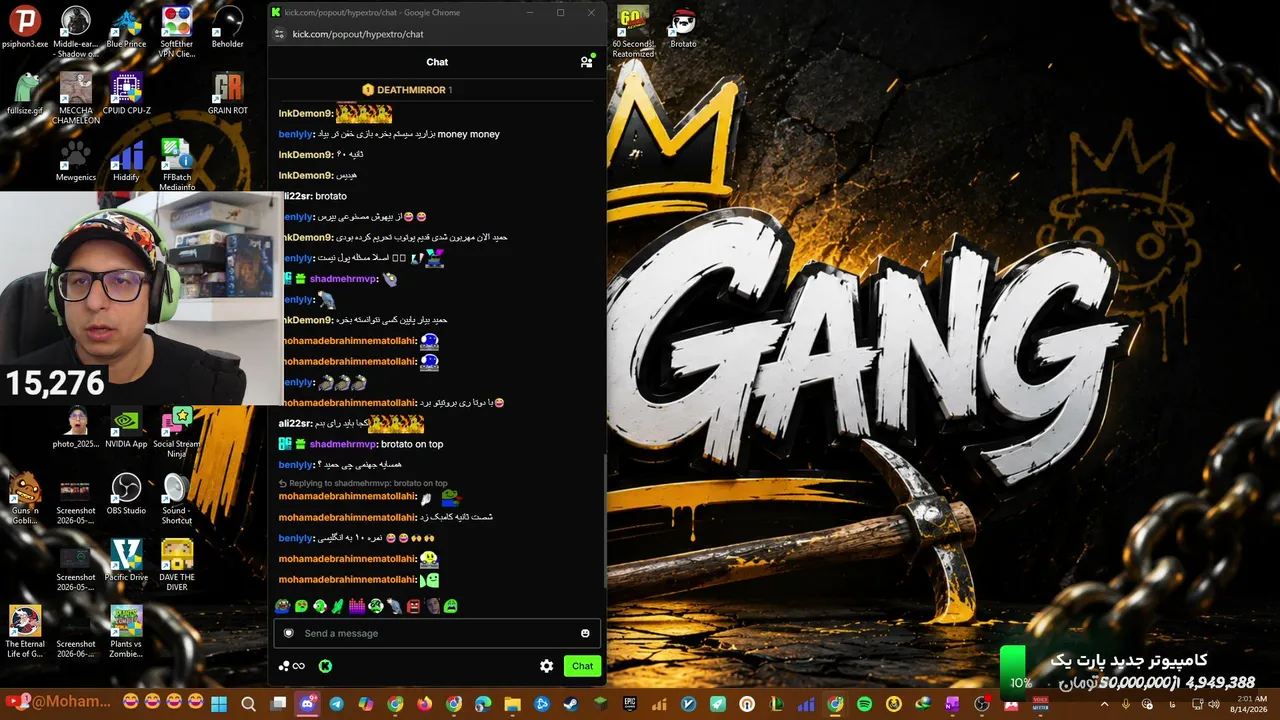Viewport: 1280px width, 720px height.
Task: Open OneNote from taskbar
Action: coord(953,704)
